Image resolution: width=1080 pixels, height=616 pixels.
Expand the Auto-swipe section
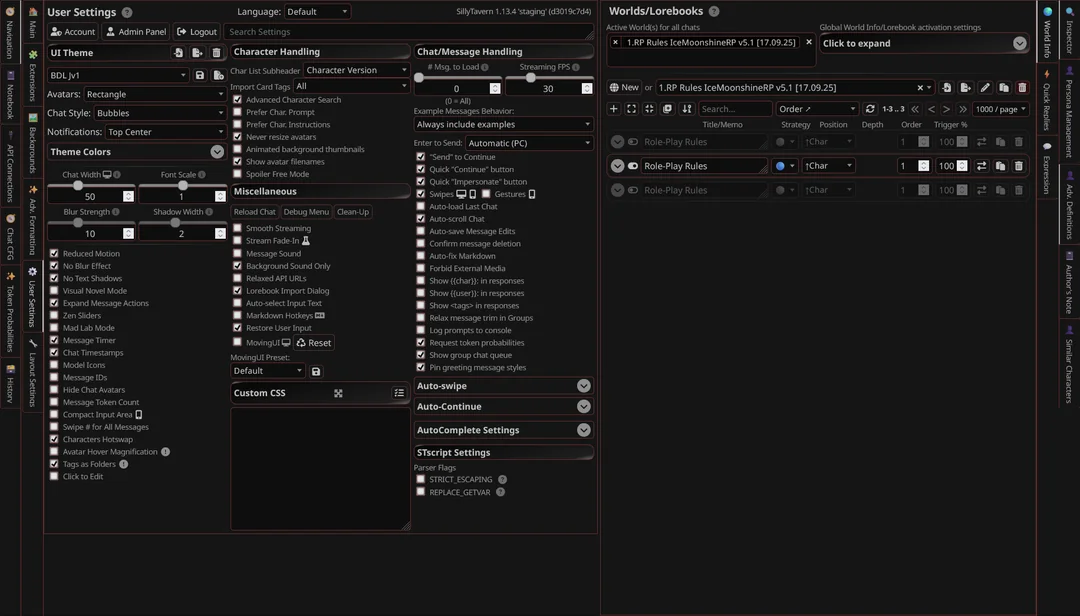coord(583,386)
